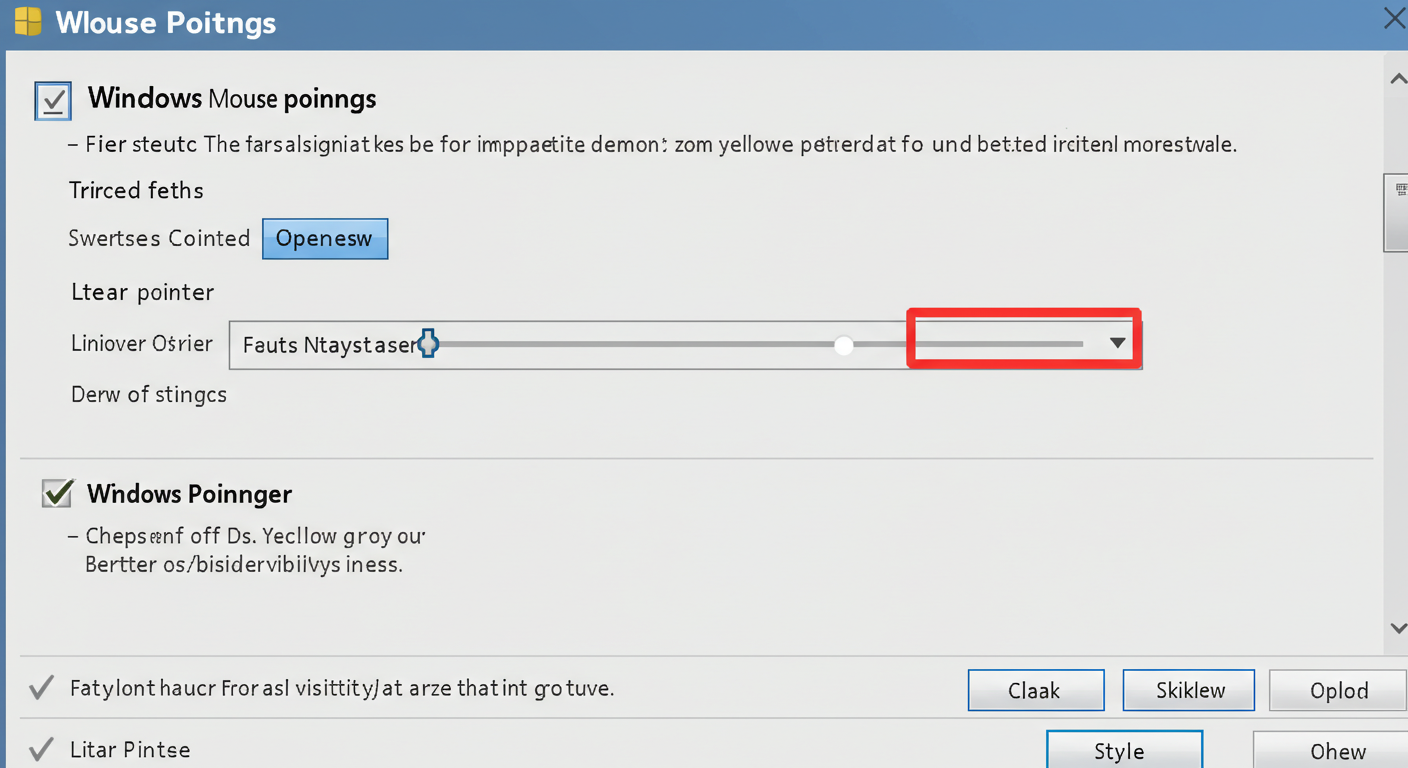The image size is (1408, 768).
Task: Click the Claak button
Action: point(1036,690)
